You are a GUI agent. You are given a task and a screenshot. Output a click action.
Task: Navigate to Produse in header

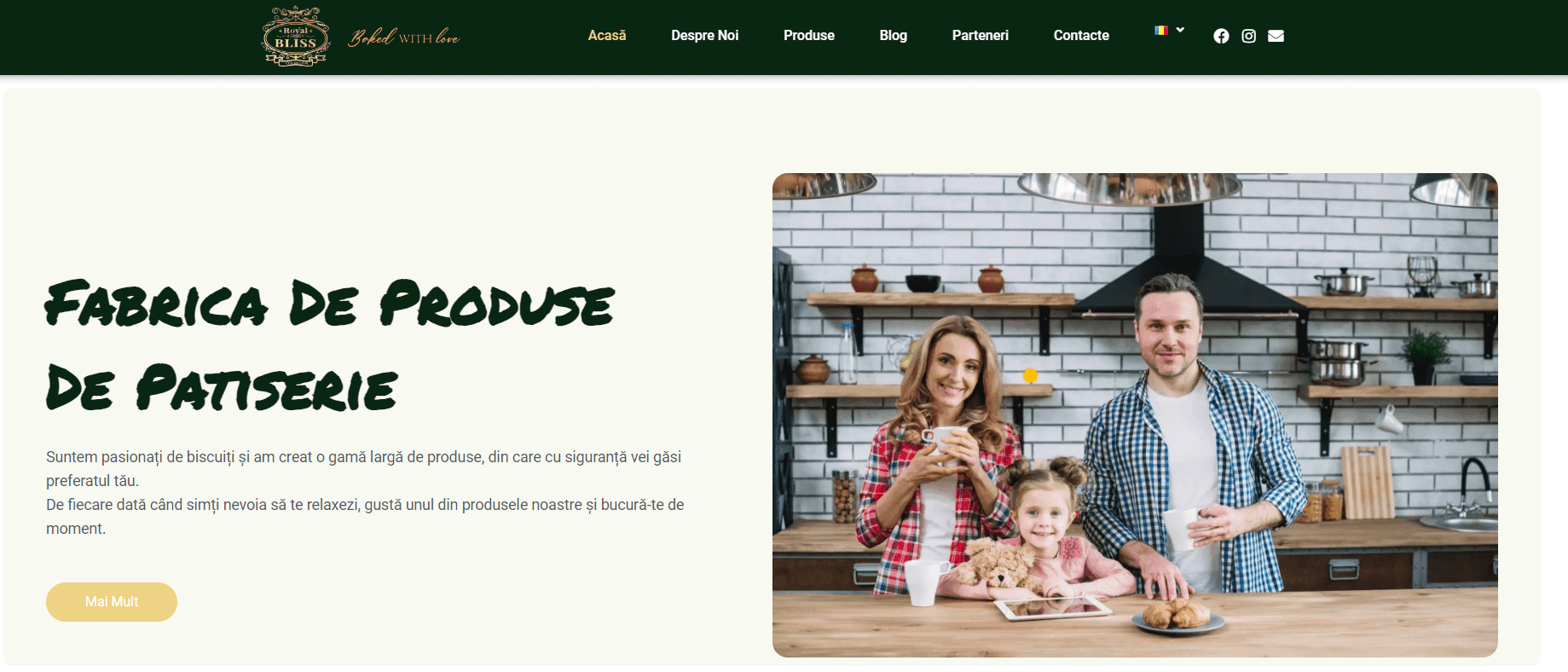click(x=809, y=35)
